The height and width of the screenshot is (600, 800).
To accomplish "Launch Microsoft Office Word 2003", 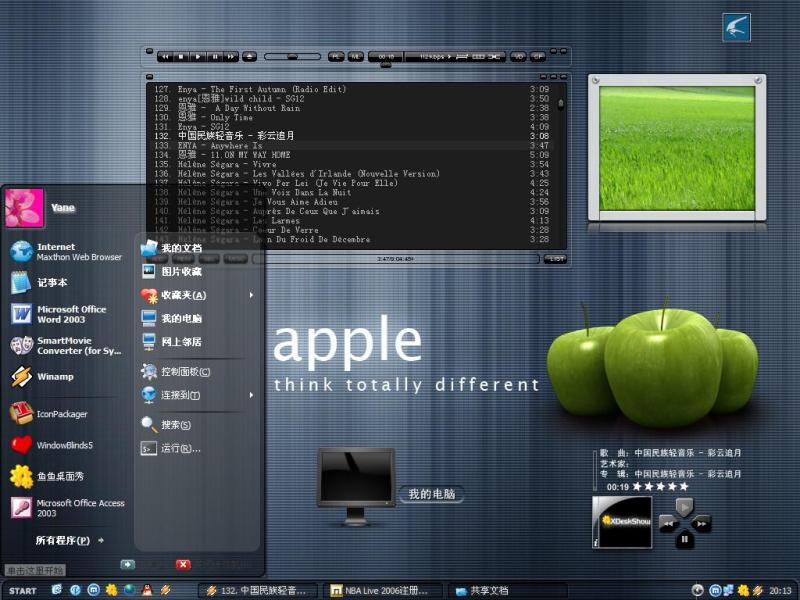I will coord(70,314).
